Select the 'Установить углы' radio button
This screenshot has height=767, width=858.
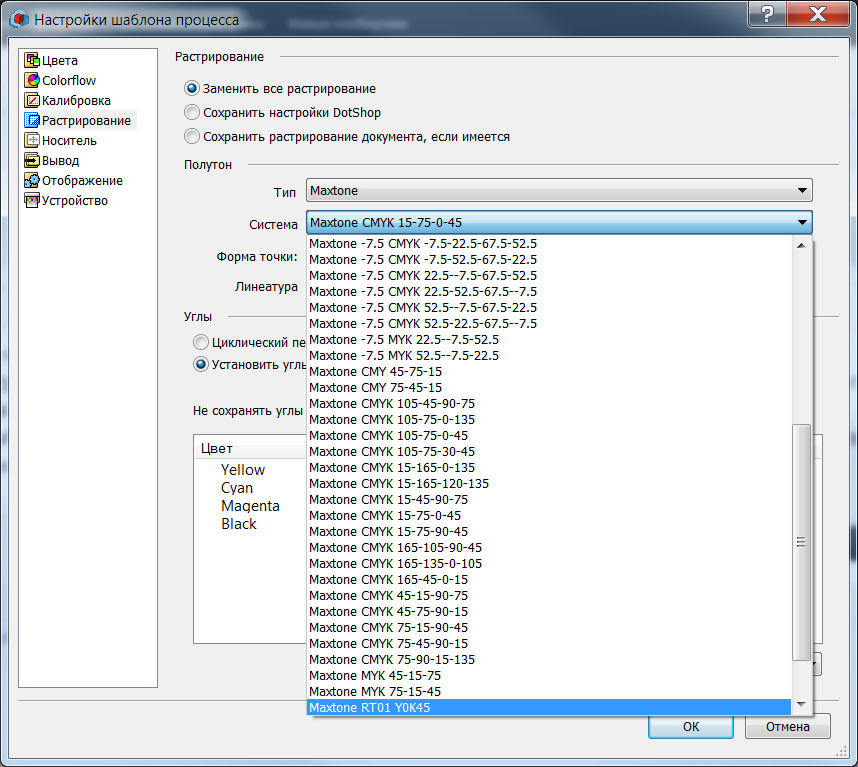tap(201, 364)
